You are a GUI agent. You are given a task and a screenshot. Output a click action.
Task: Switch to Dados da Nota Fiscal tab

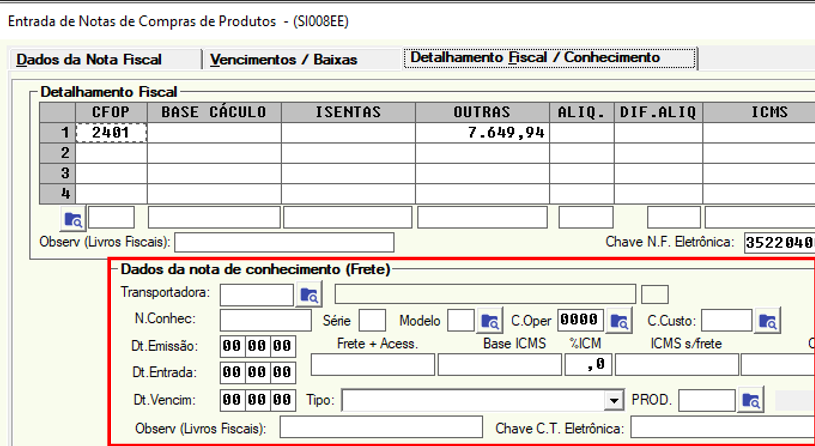tap(89, 60)
